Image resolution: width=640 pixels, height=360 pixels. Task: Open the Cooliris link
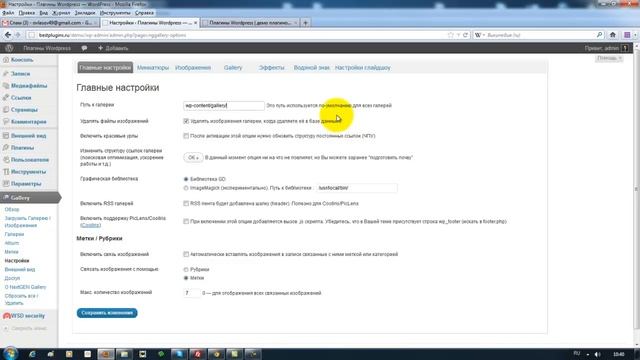[x=90, y=225]
